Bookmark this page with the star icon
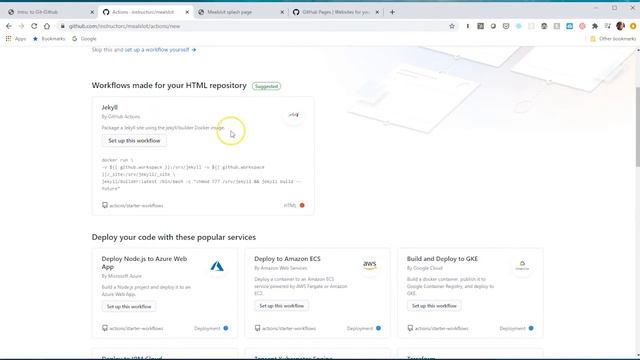The width and height of the screenshot is (640, 360). tap(452, 26)
